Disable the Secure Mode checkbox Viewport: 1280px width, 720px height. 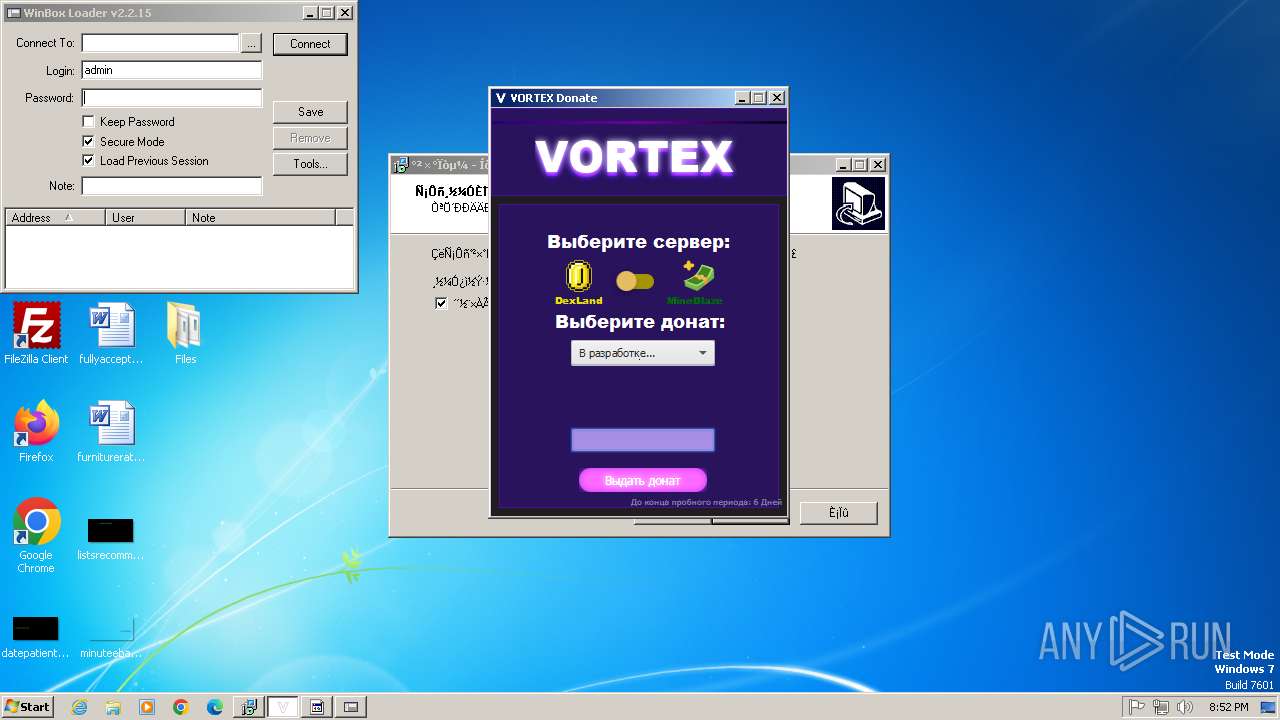pos(88,142)
